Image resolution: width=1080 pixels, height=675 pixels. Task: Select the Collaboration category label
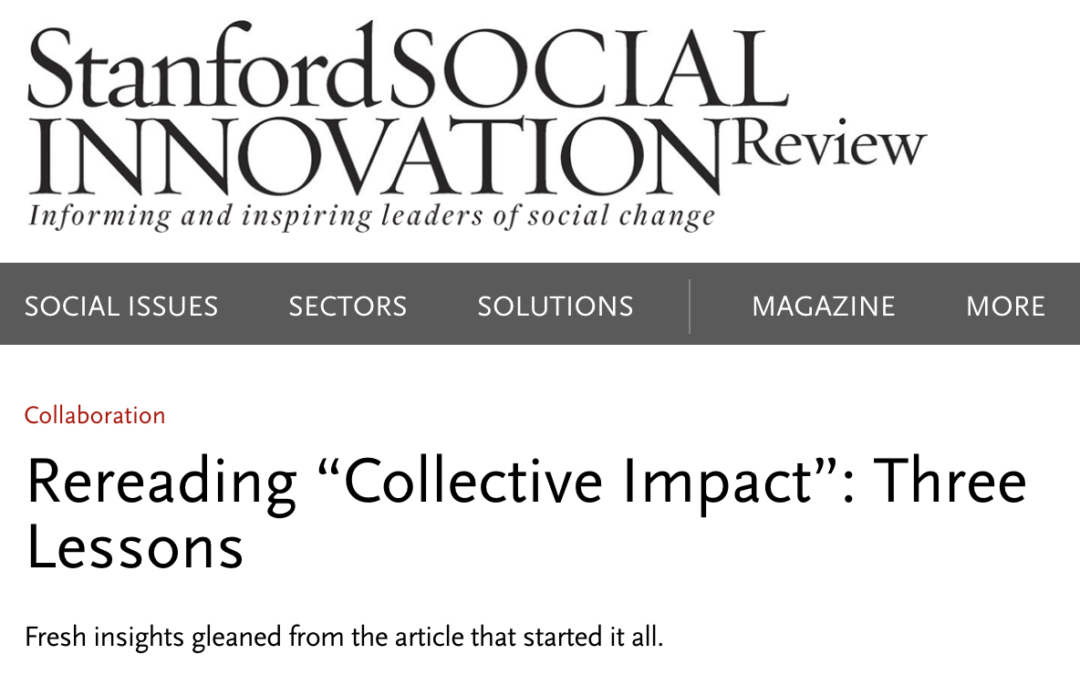[95, 415]
